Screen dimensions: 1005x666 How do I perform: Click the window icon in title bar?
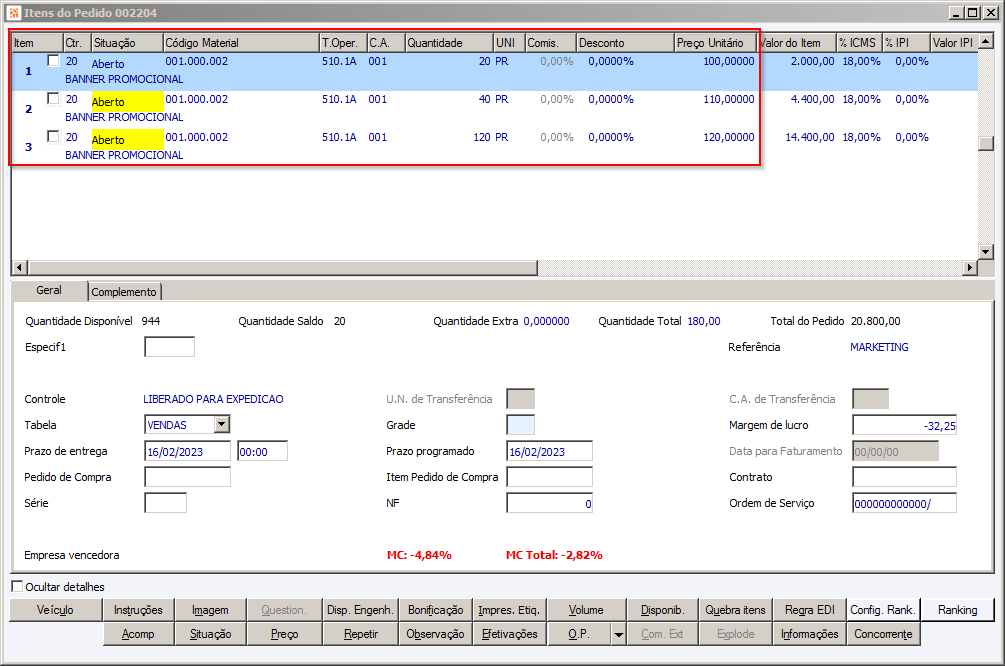pos(13,13)
